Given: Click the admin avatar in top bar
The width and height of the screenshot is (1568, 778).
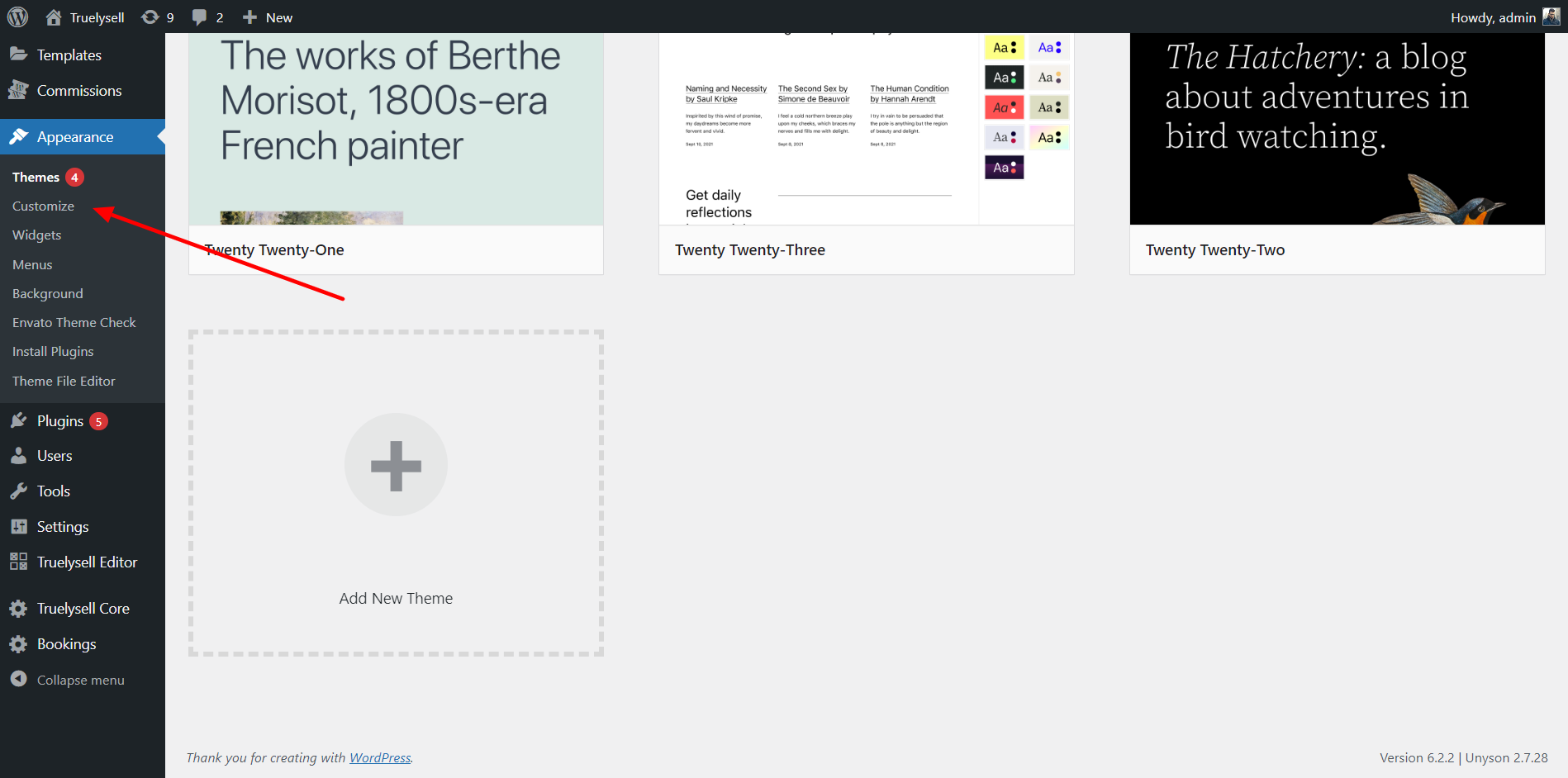Looking at the screenshot, I should (x=1551, y=17).
